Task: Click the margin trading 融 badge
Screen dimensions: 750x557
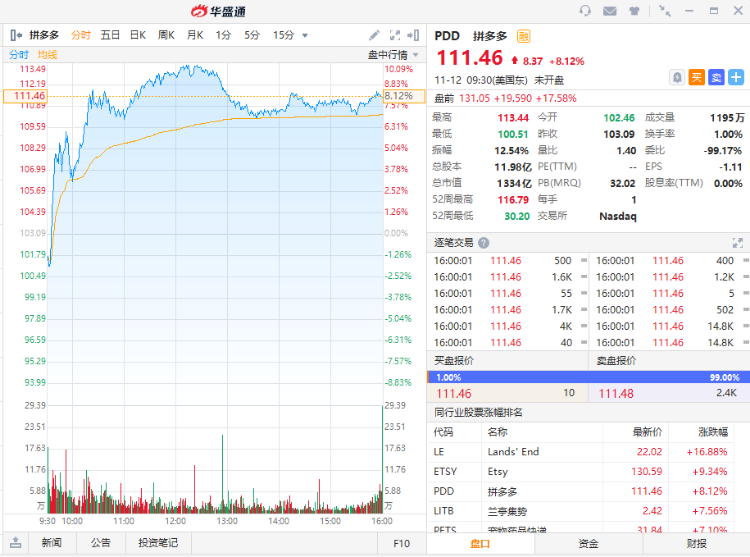Action: tap(523, 36)
